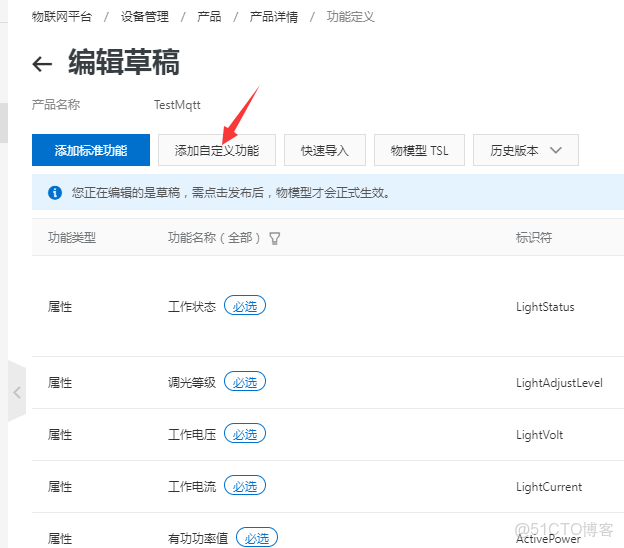
Task: Go to 产品 breadcrumb
Action: (x=209, y=17)
